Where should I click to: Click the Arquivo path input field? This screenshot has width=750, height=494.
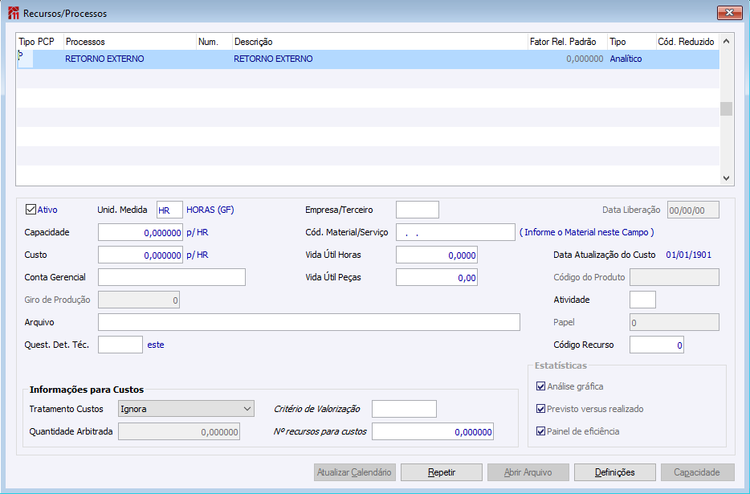pos(309,322)
